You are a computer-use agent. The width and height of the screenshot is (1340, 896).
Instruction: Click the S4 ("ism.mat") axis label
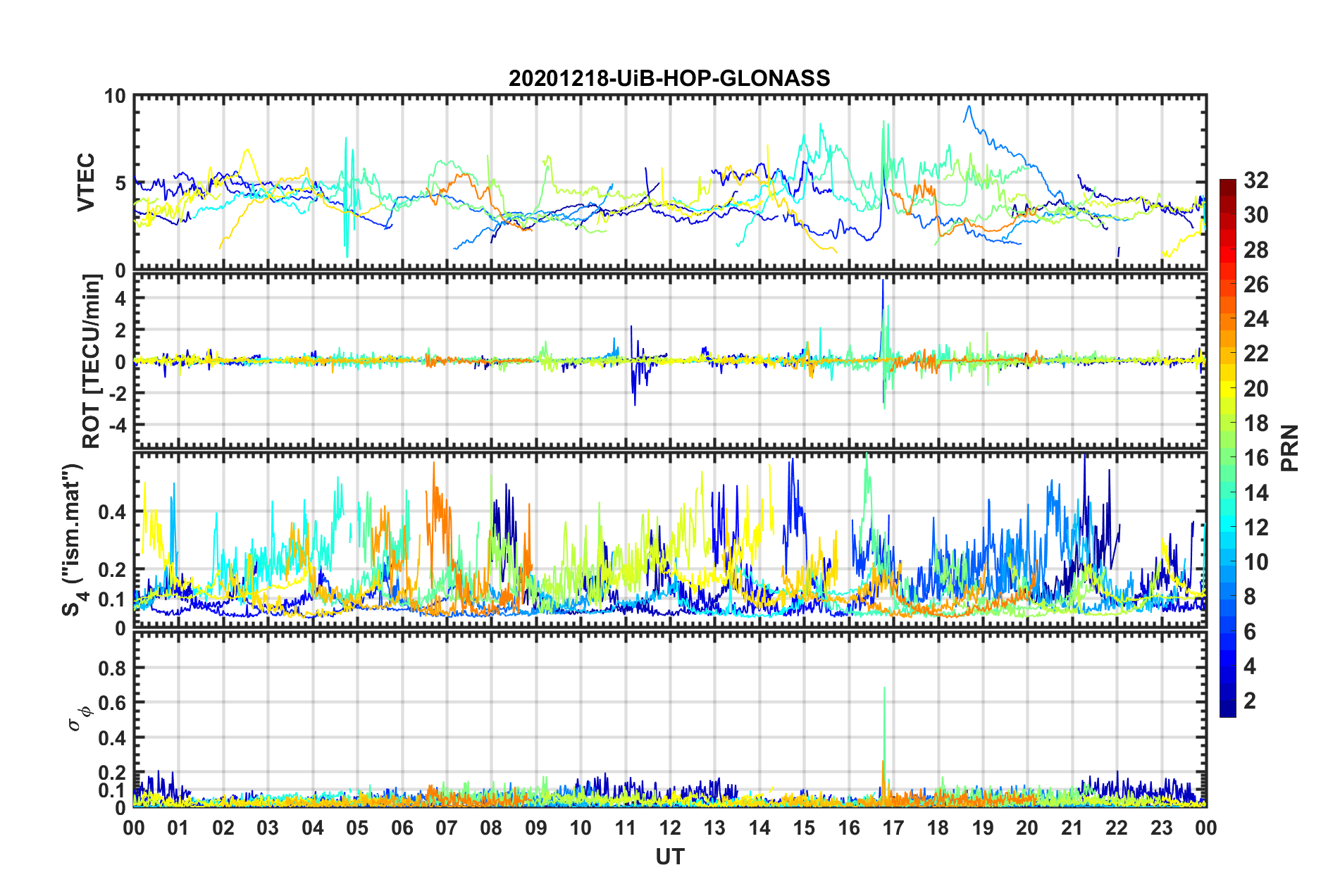[x=74, y=540]
